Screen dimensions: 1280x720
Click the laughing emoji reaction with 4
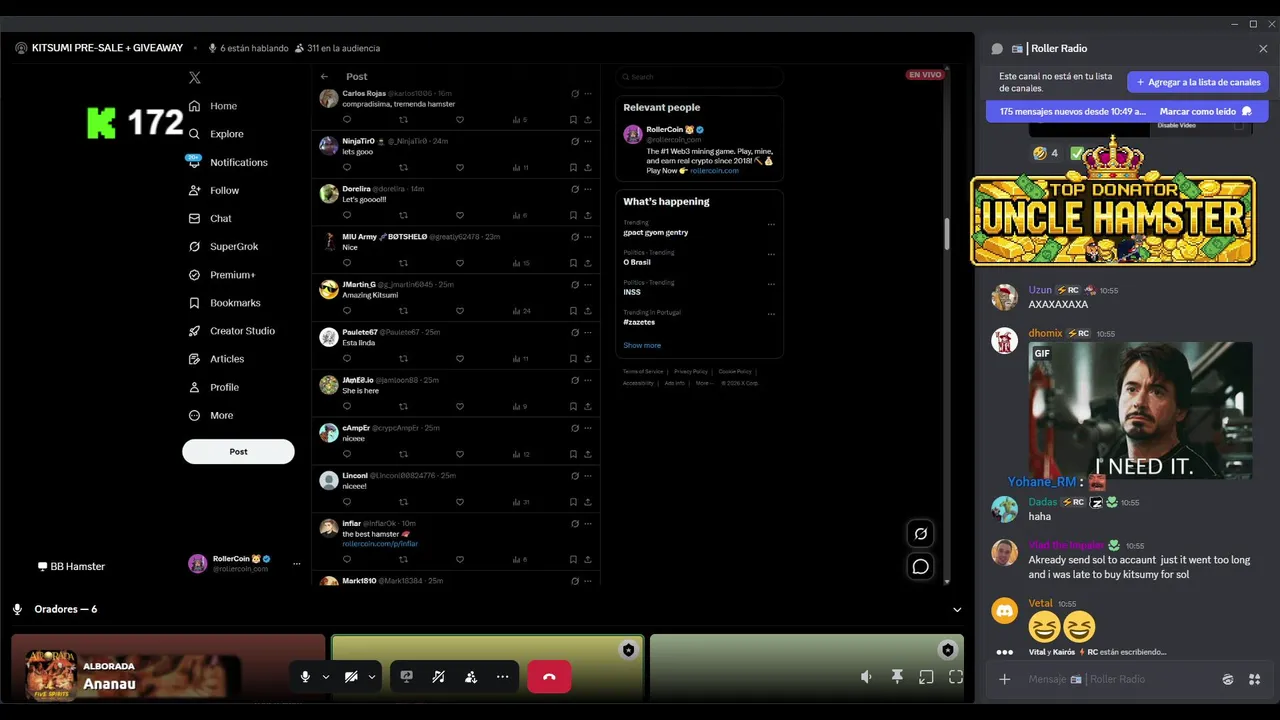click(x=1045, y=153)
